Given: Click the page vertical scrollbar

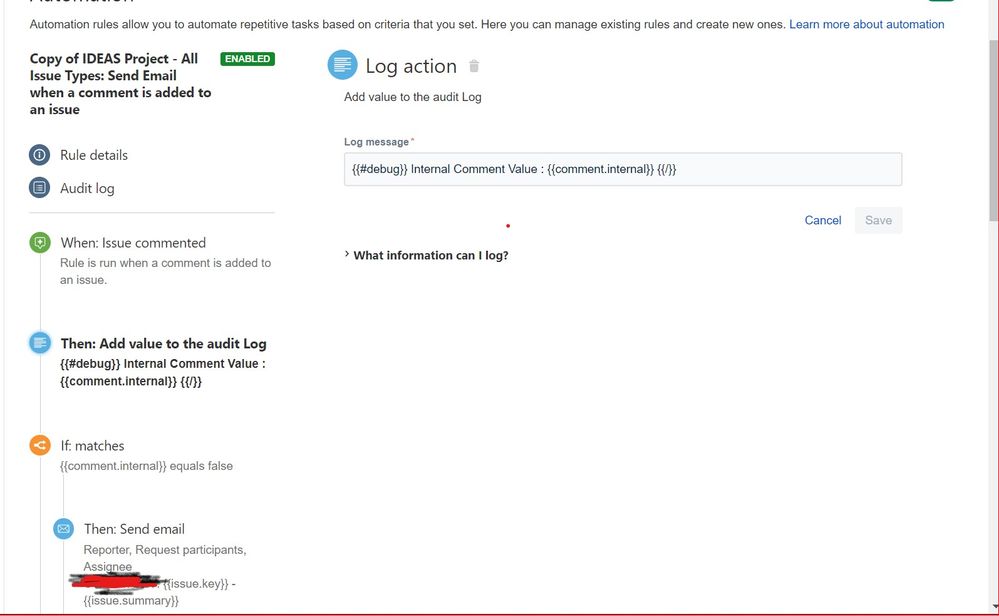Looking at the screenshot, I should [993, 131].
